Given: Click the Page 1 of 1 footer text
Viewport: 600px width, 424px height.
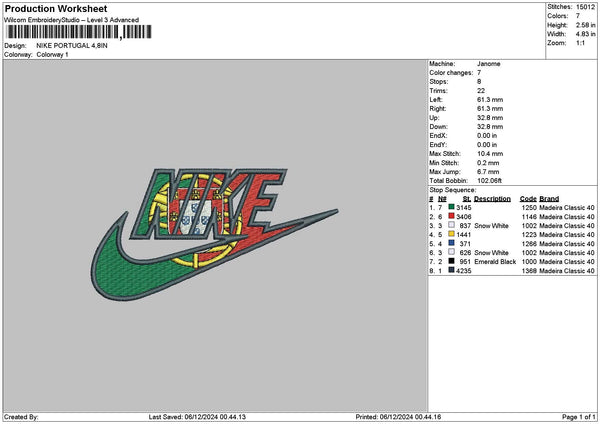Looking at the screenshot, I should [x=579, y=417].
